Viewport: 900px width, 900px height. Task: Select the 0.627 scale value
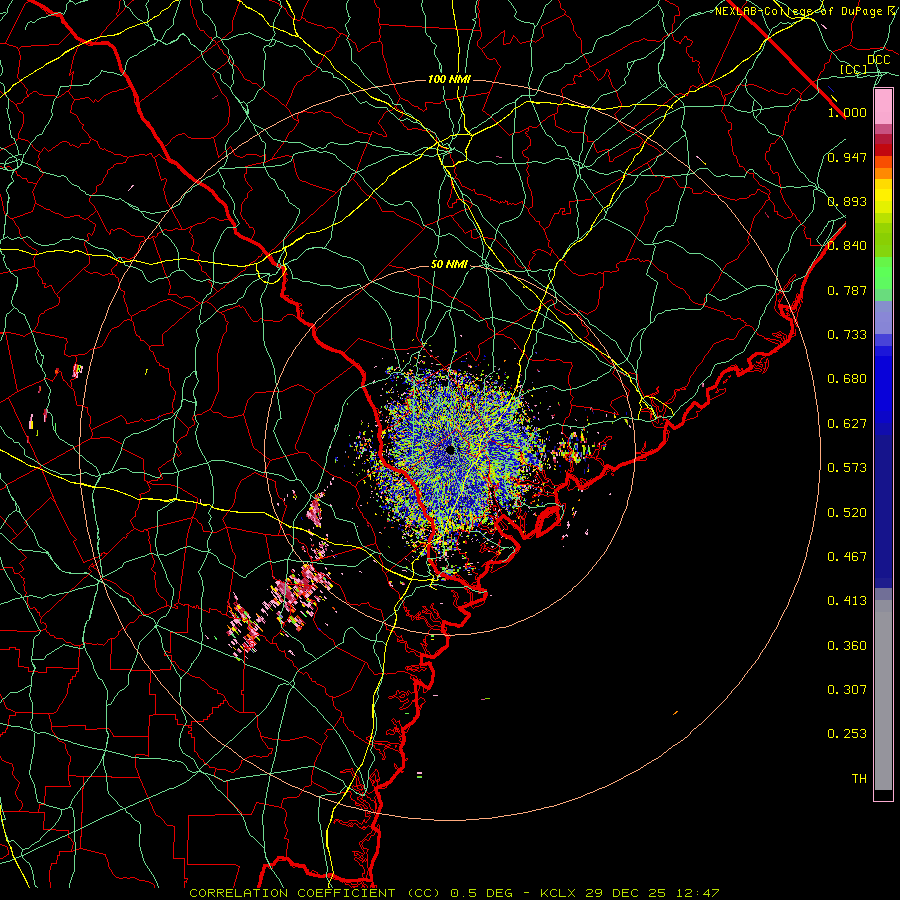click(x=847, y=424)
